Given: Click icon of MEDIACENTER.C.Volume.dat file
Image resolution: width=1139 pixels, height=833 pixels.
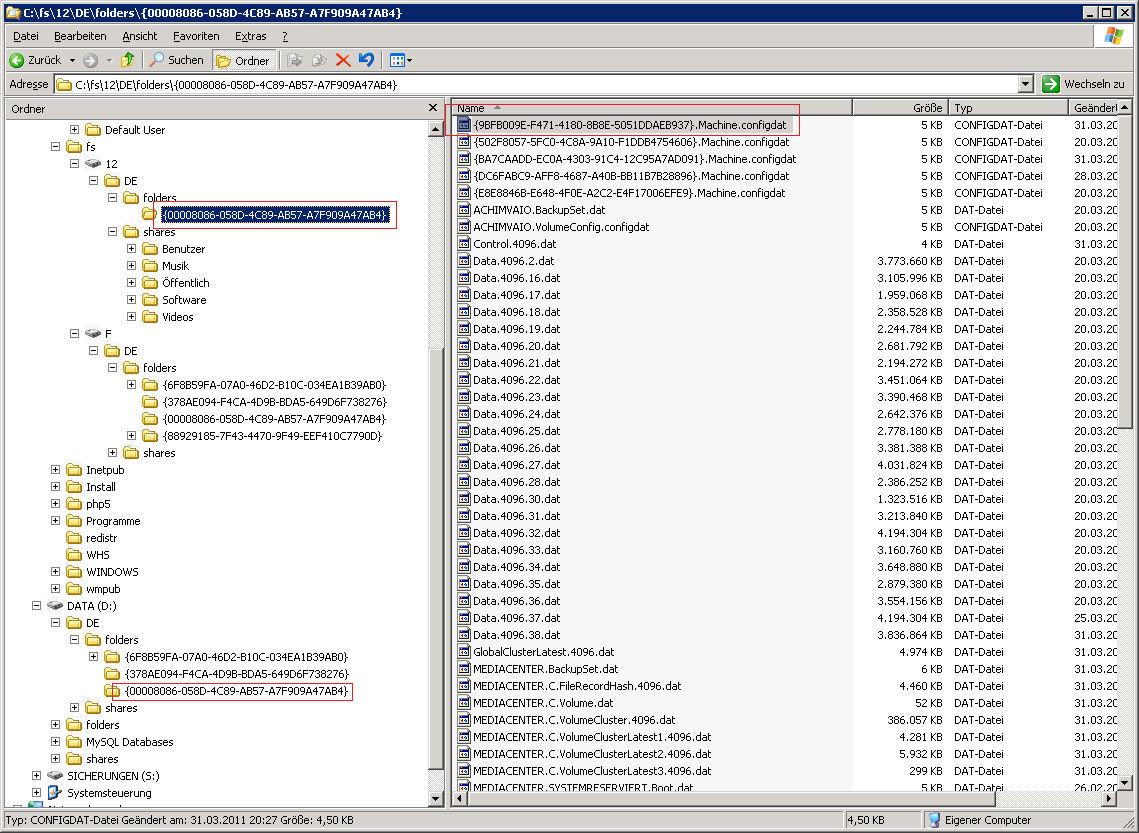Looking at the screenshot, I should pos(464,702).
